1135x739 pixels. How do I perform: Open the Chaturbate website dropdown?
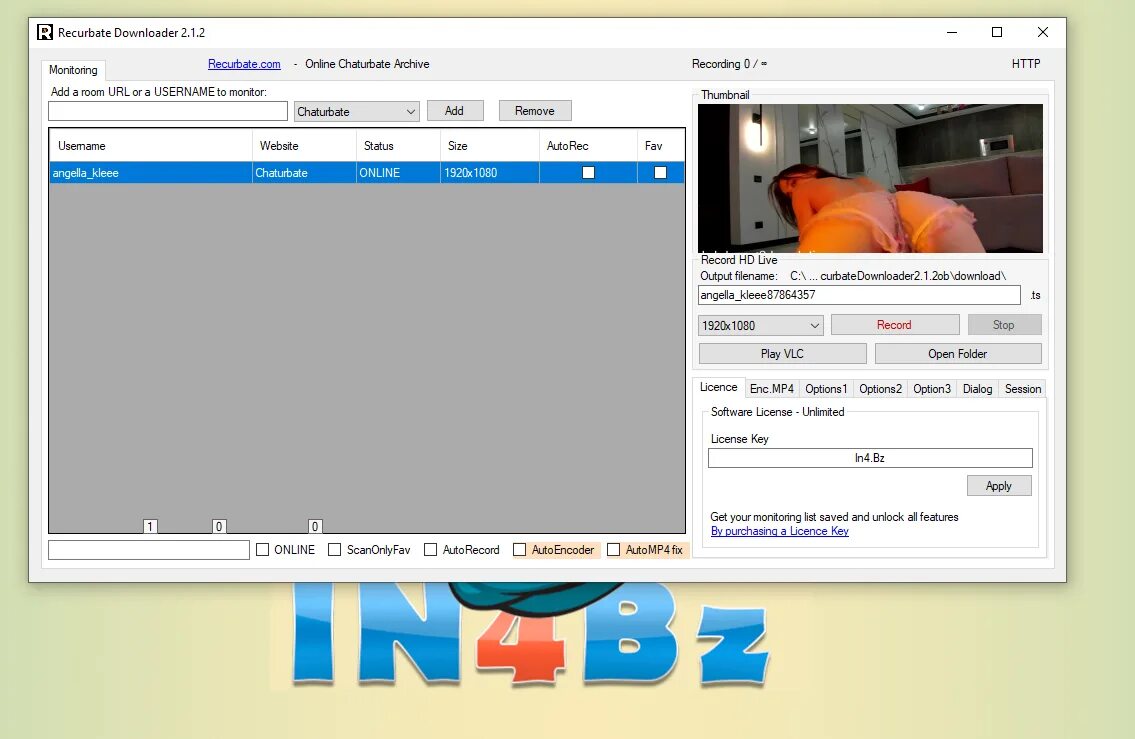357,111
